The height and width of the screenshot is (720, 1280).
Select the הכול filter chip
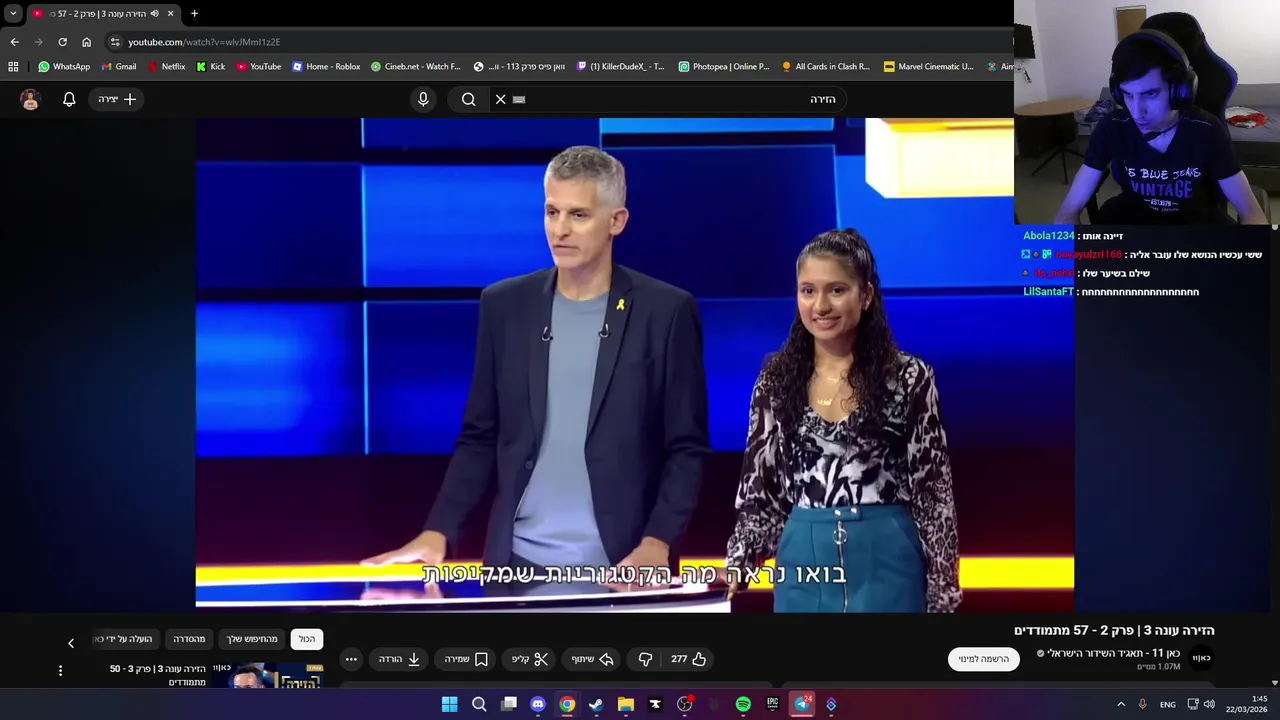[307, 639]
